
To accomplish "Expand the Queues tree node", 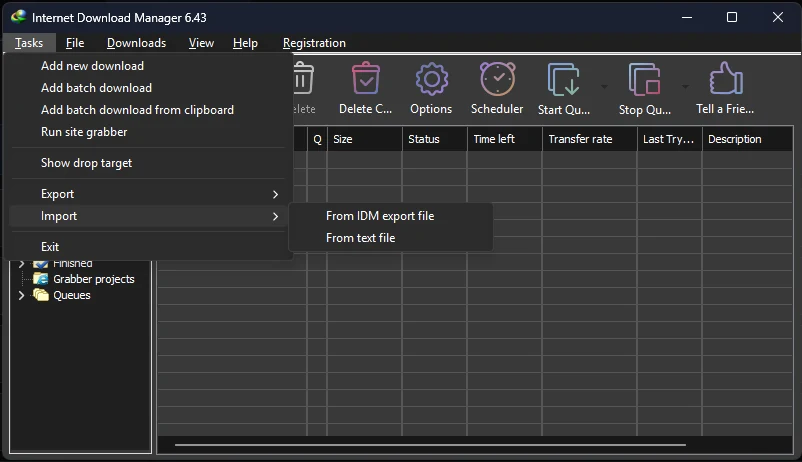I will click(21, 295).
